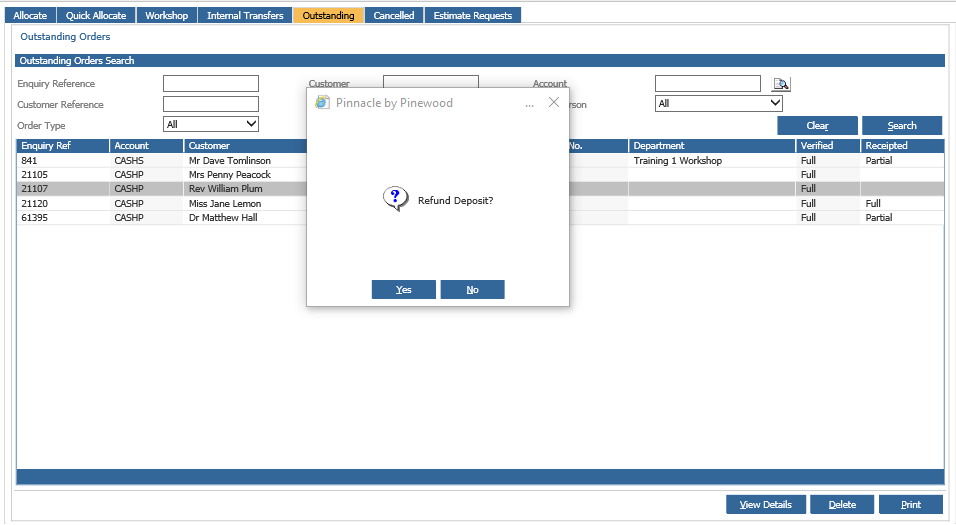Sort by Department column header
This screenshot has height=525, width=956.
[x=712, y=146]
